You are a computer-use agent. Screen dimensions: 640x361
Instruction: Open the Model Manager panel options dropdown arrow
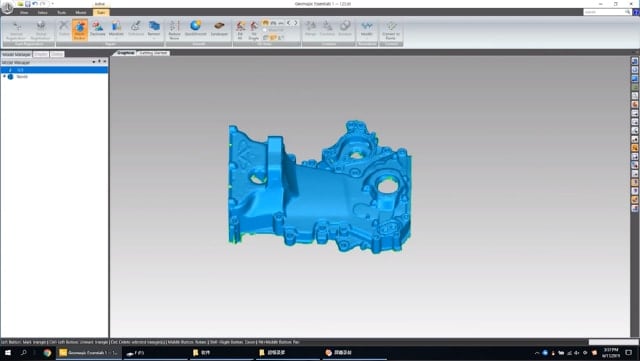click(x=94, y=62)
